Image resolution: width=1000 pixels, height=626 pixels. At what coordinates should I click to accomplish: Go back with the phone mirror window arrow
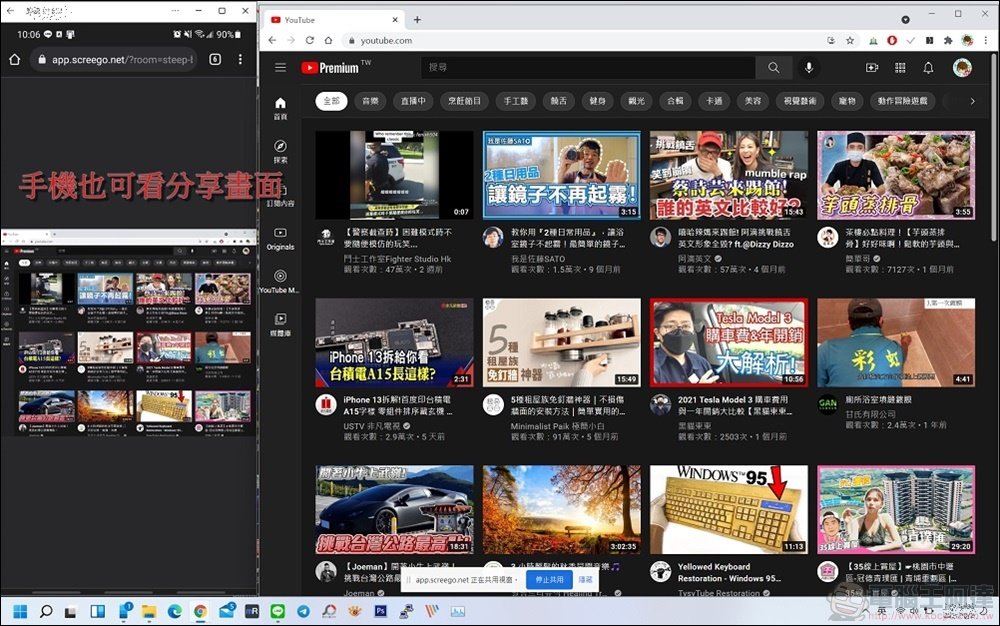(x=10, y=11)
